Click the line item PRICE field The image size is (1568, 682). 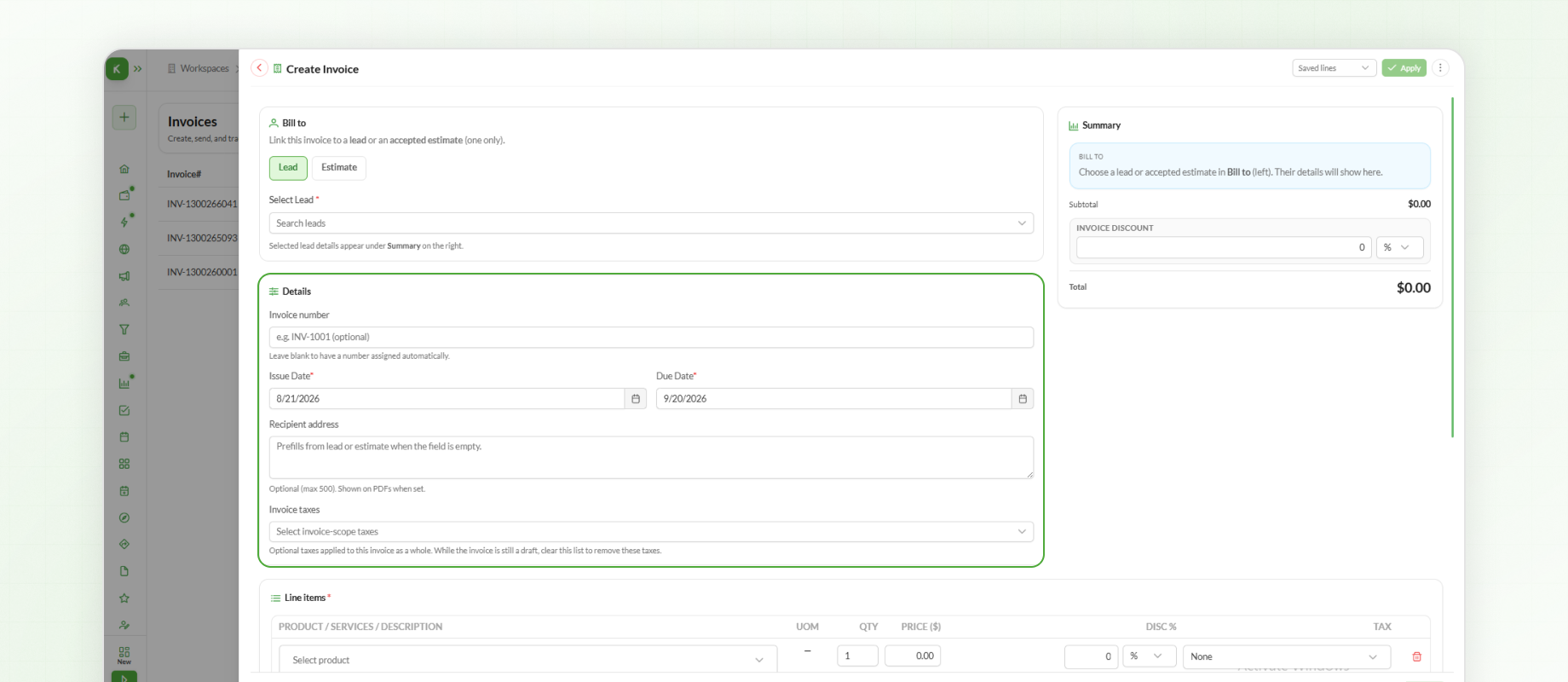click(x=913, y=656)
